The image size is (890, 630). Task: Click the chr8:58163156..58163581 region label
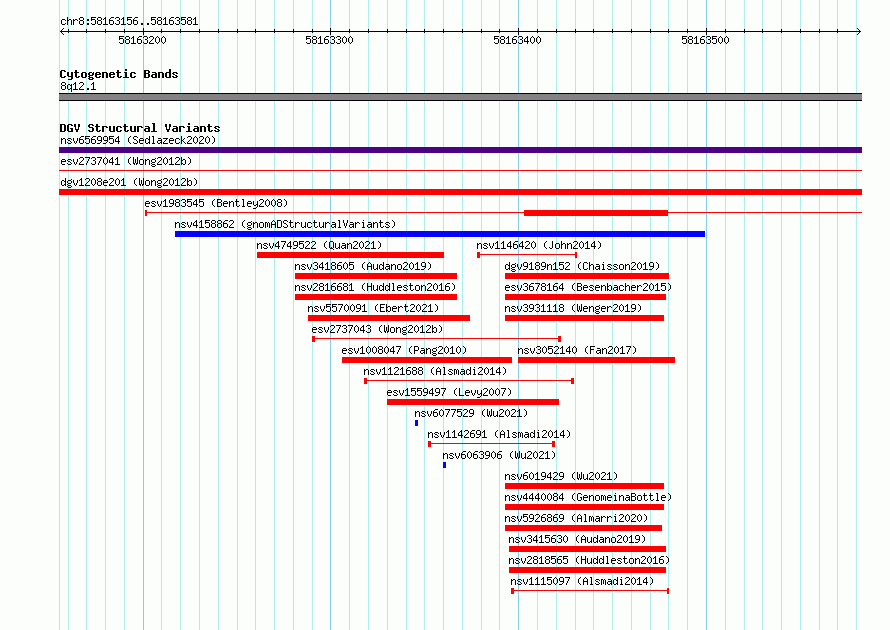pos(129,22)
